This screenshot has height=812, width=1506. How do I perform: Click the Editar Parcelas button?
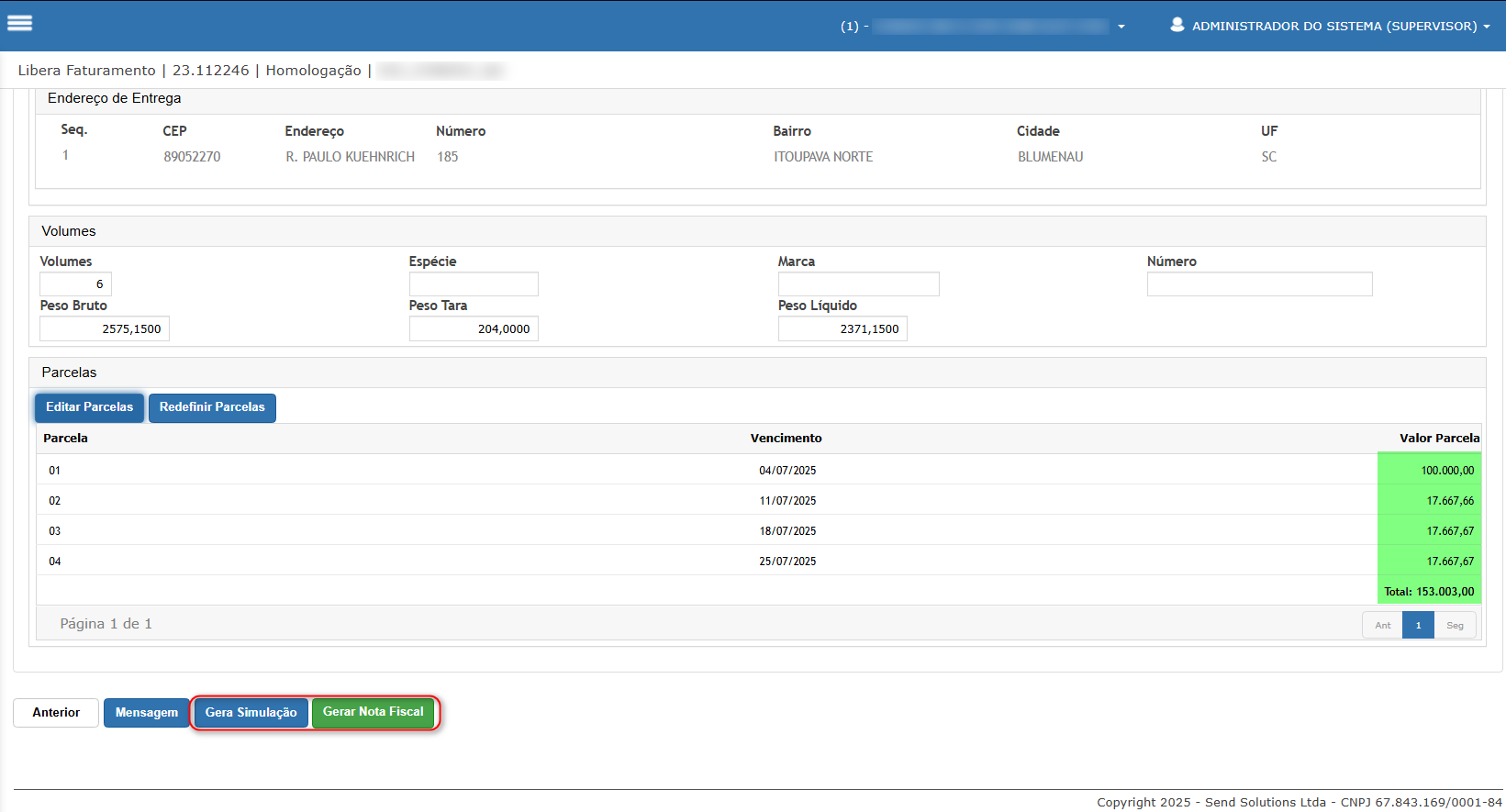89,407
